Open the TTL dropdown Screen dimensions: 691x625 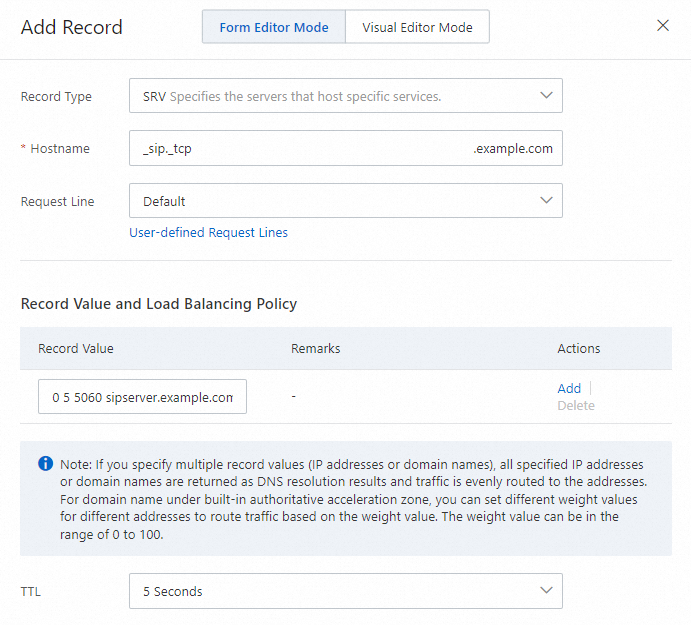[x=345, y=591]
